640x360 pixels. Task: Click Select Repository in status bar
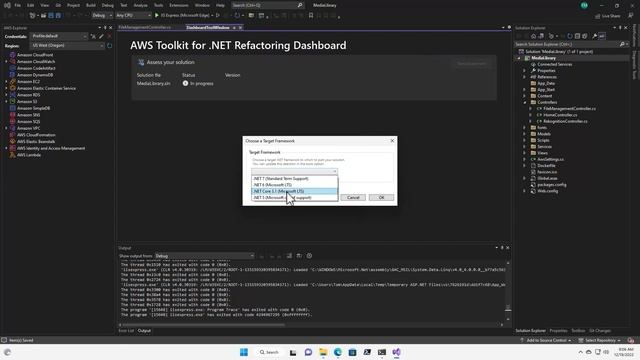pos(600,340)
